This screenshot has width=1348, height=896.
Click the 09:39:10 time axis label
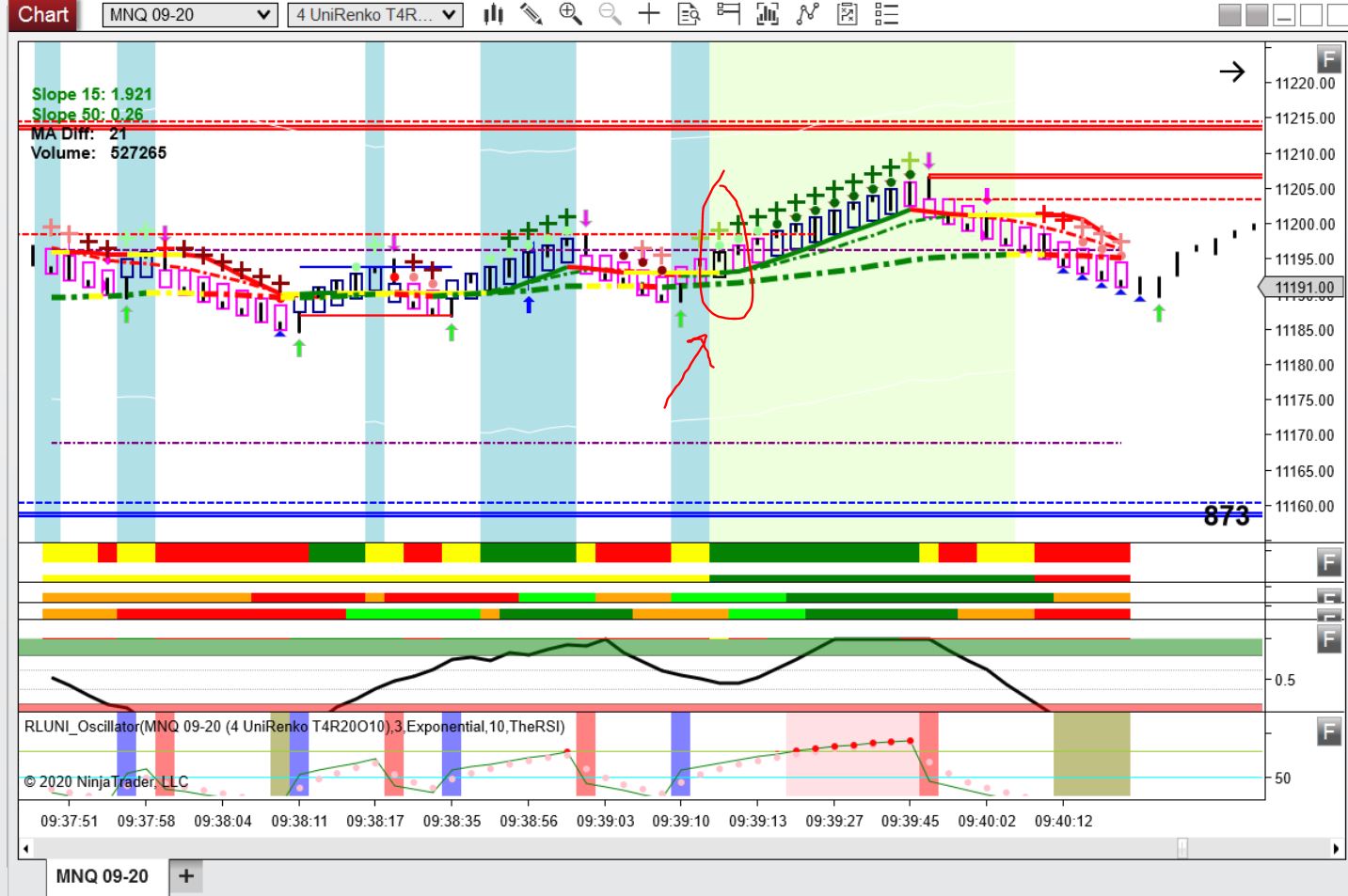coord(681,821)
